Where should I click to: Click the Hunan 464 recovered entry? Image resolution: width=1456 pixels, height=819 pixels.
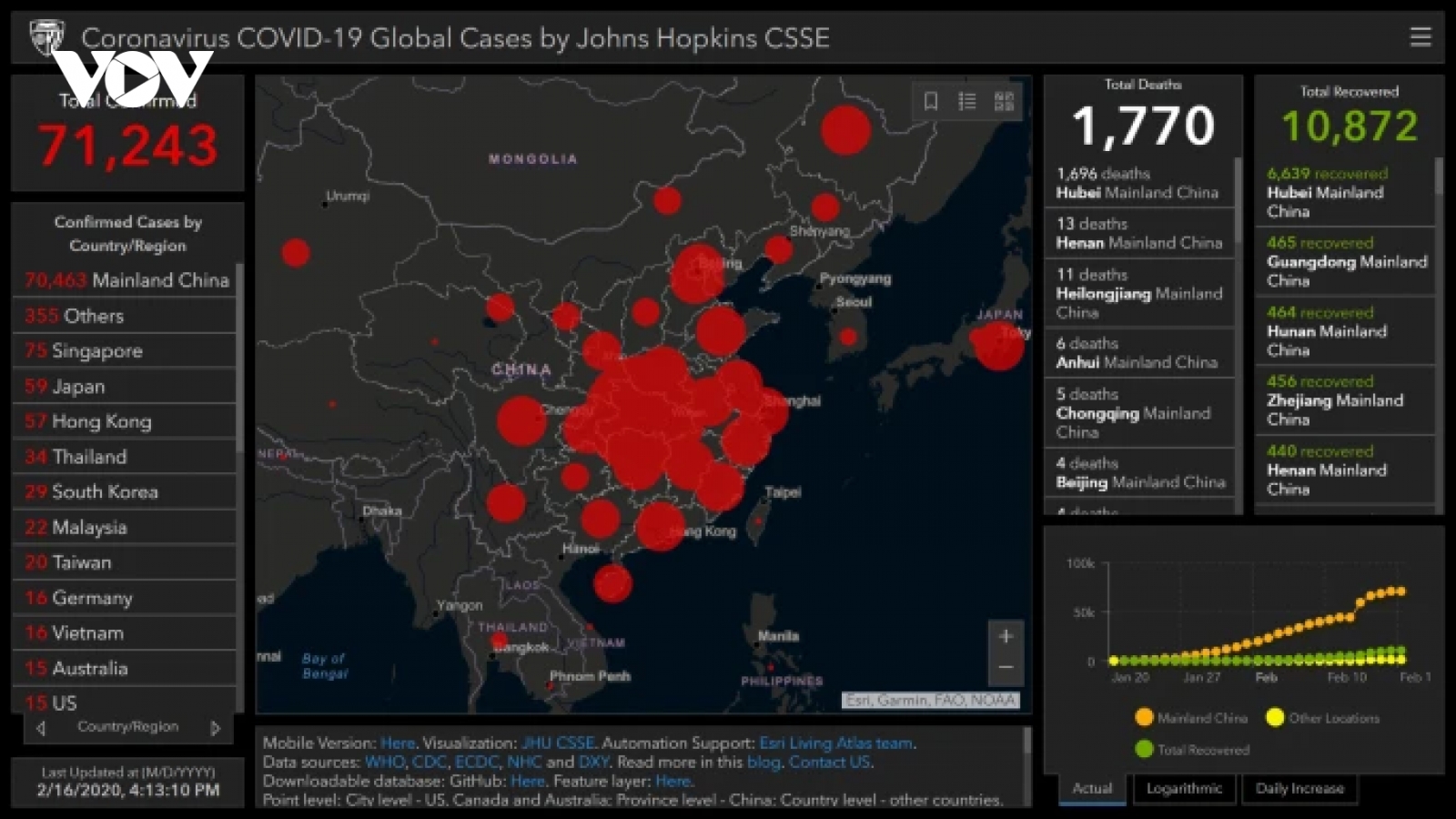pyautogui.click(x=1345, y=331)
